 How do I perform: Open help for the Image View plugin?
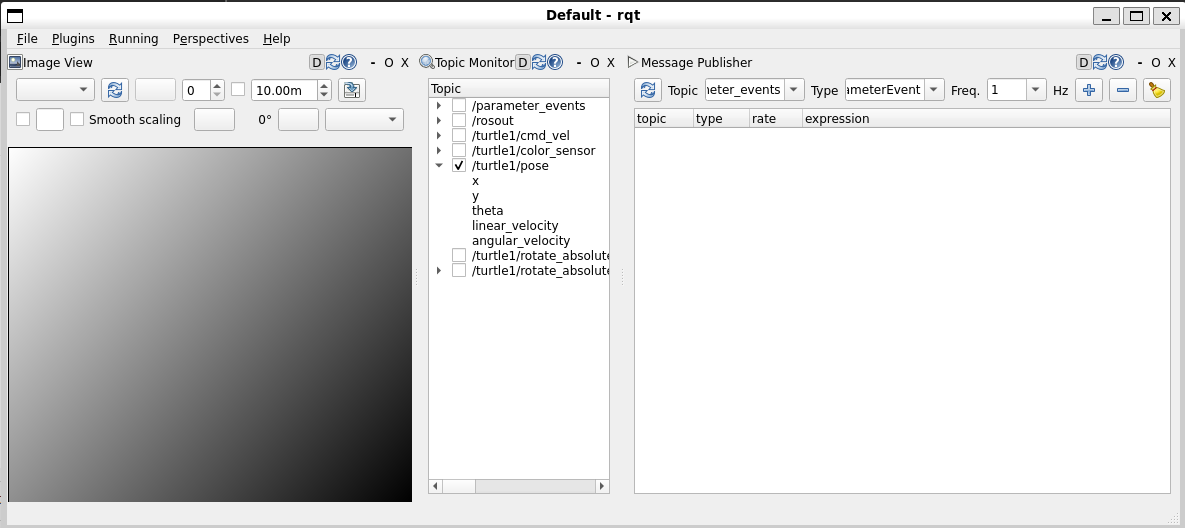[x=349, y=63]
